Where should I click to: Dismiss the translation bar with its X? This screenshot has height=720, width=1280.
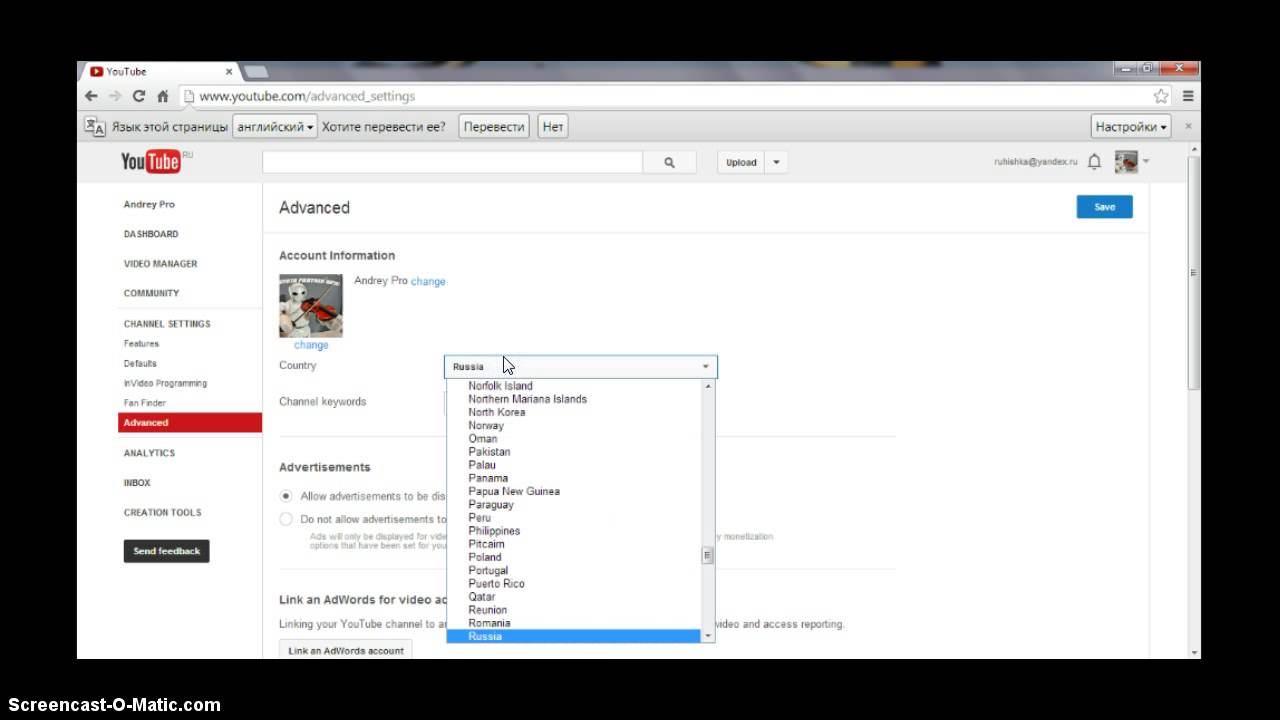point(1188,126)
